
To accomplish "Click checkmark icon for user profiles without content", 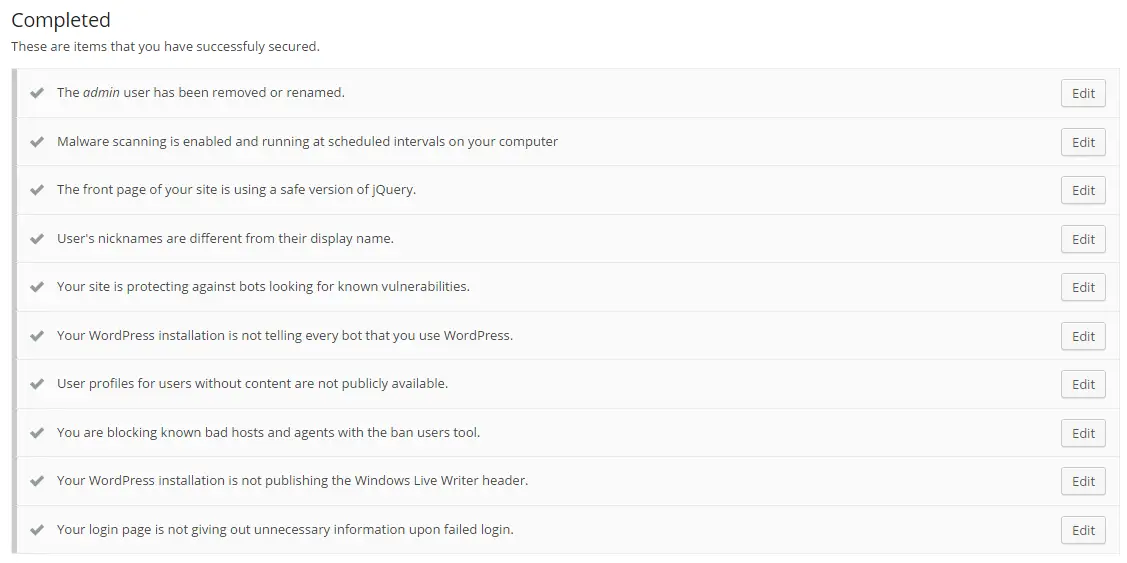I will tap(37, 384).
